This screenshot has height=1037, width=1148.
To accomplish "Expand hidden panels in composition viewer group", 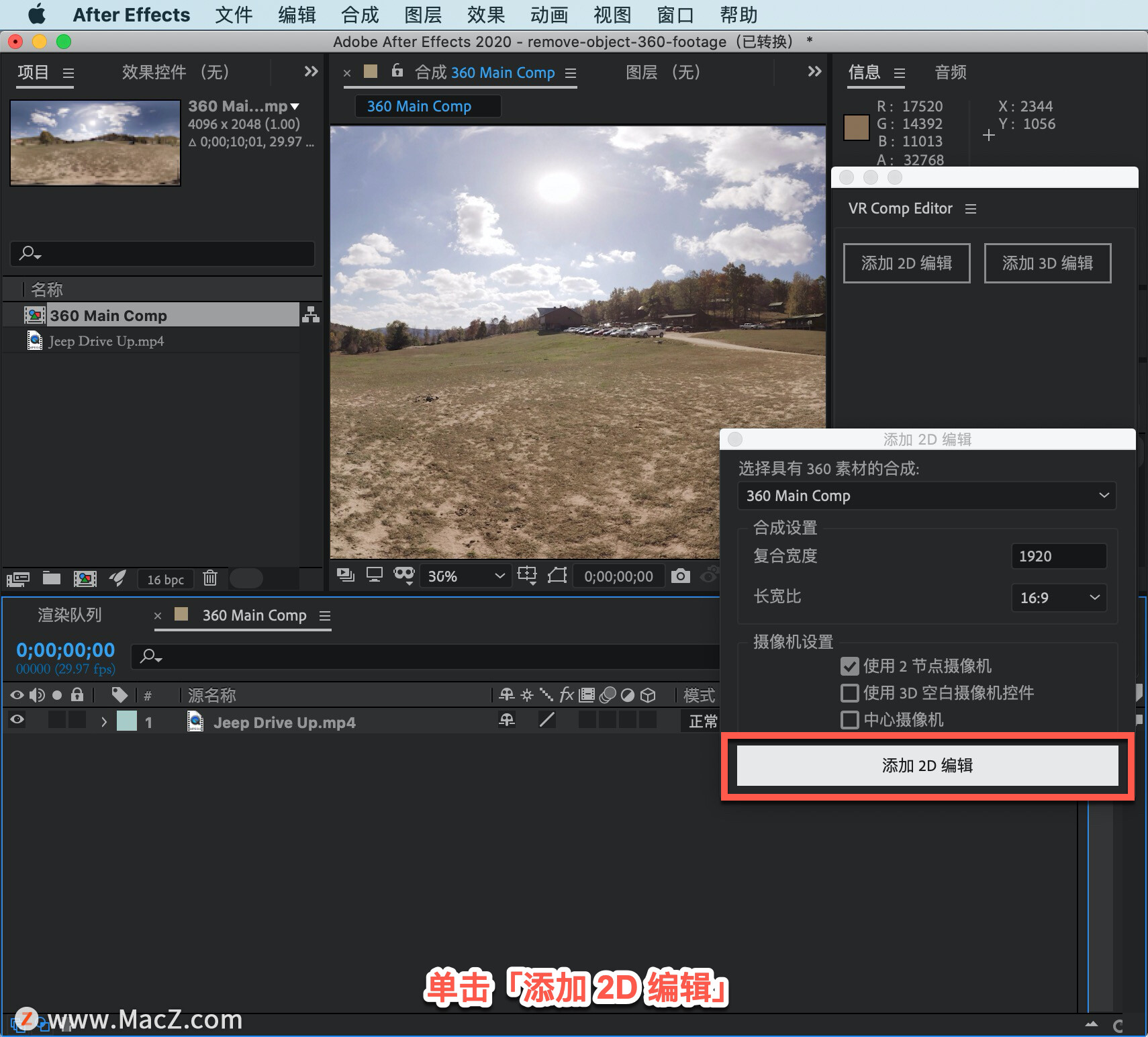I will pyautogui.click(x=814, y=71).
